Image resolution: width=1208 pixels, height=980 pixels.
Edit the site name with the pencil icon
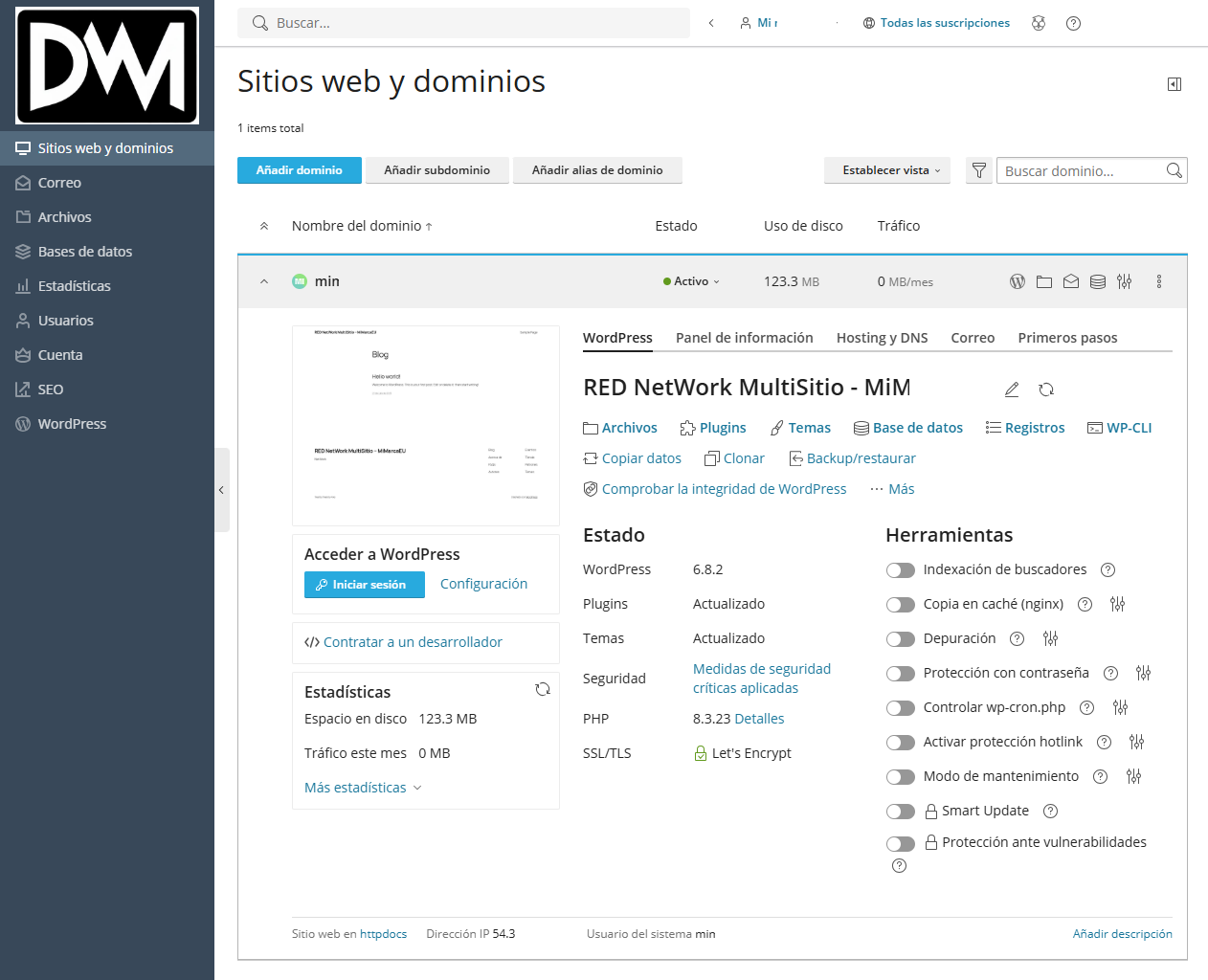(x=1012, y=390)
